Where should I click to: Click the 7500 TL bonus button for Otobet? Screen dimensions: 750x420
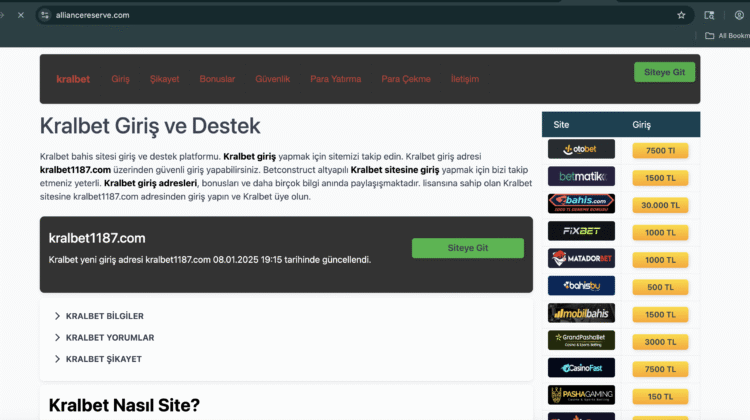point(660,150)
